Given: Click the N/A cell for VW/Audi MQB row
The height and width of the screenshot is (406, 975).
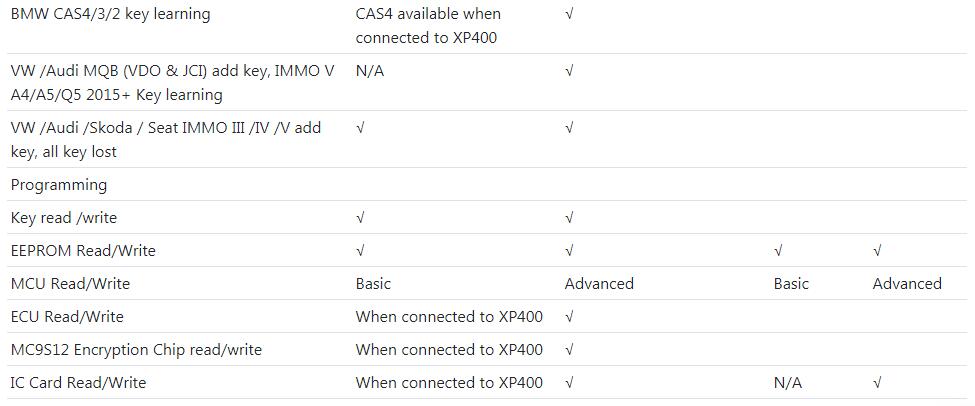Looking at the screenshot, I should [369, 72].
